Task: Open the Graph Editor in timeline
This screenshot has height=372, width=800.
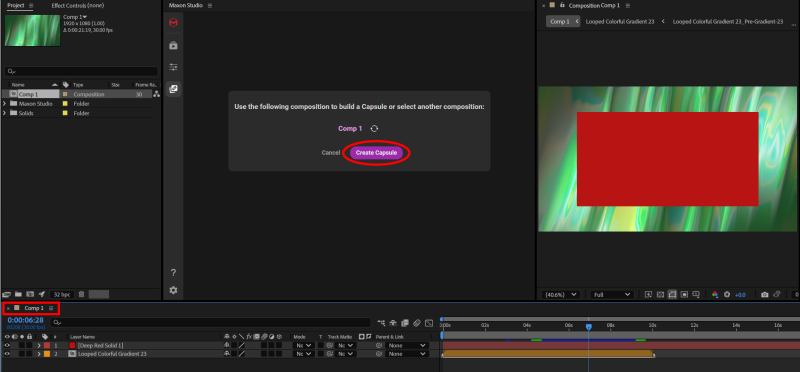Action: pos(429,323)
